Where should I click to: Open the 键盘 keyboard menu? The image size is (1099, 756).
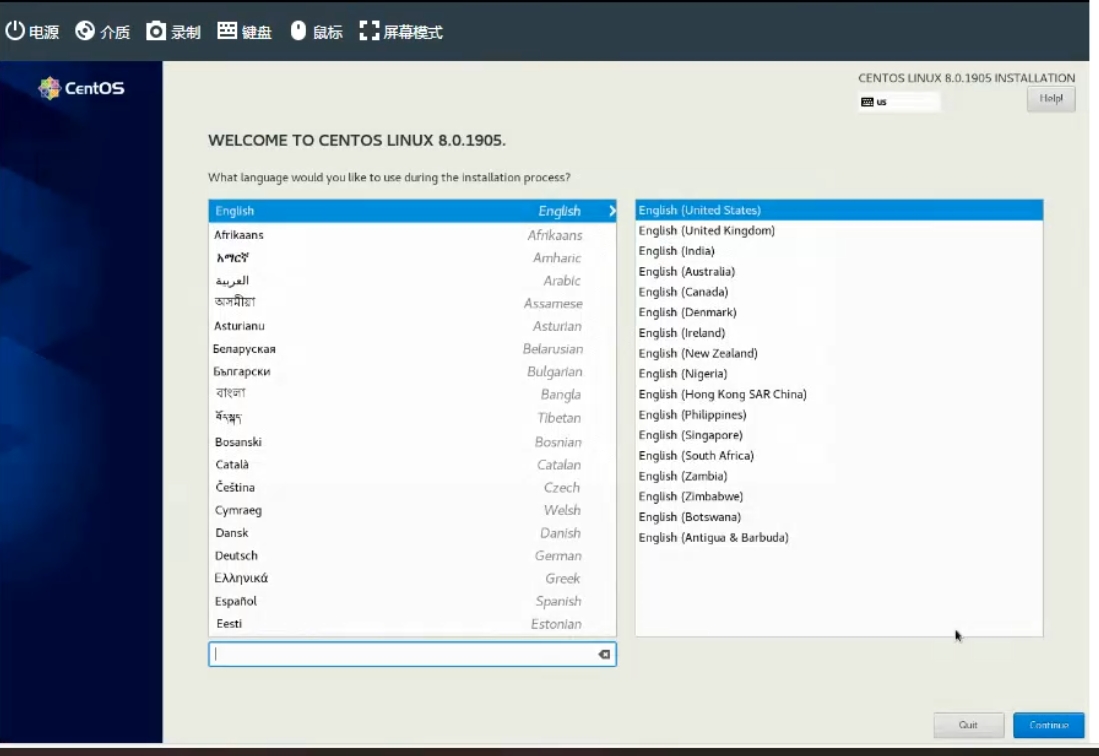click(x=244, y=32)
